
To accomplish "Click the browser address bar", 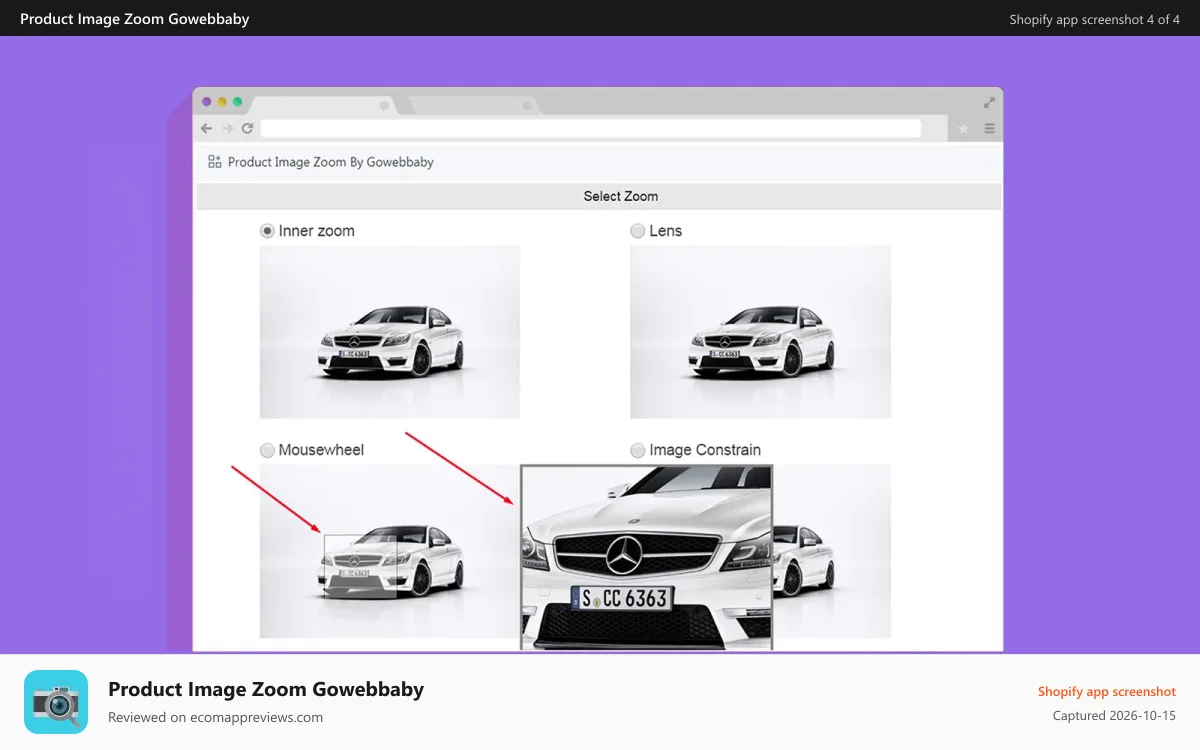I will tap(590, 129).
